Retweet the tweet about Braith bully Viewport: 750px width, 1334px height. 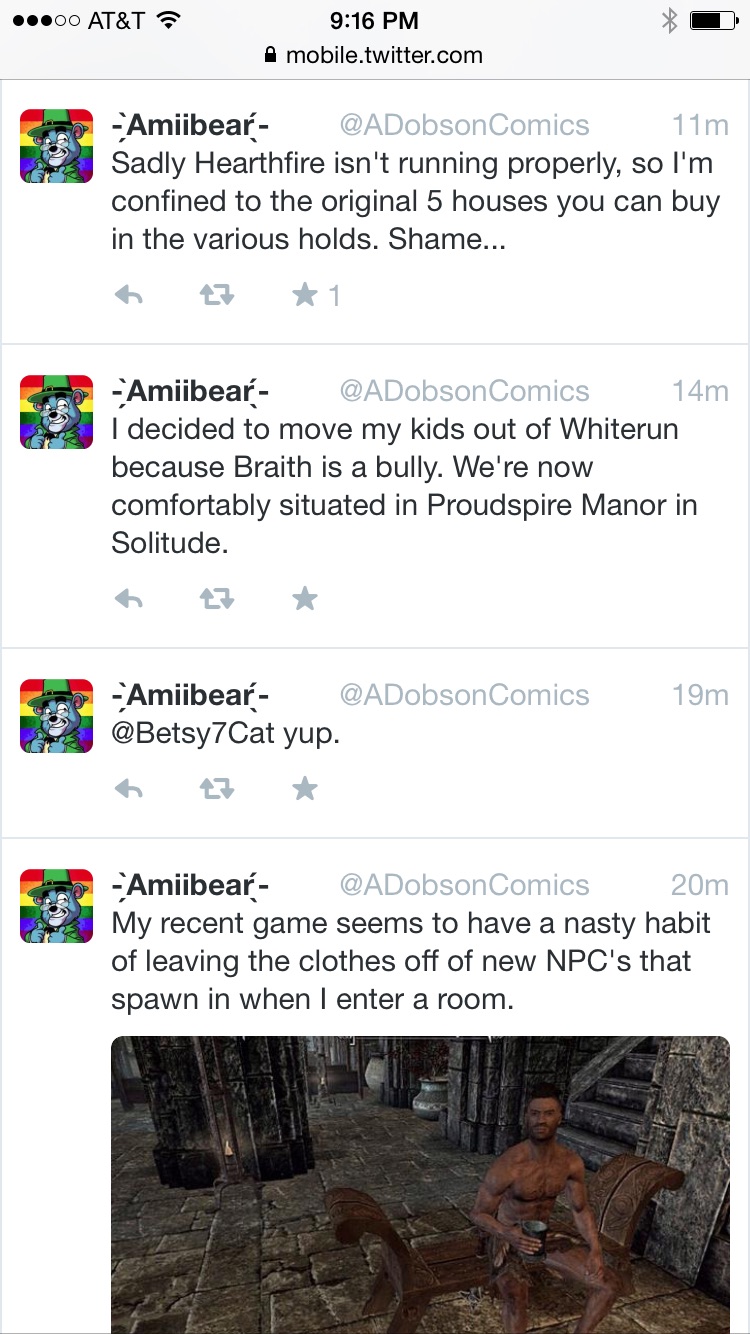coord(217,599)
